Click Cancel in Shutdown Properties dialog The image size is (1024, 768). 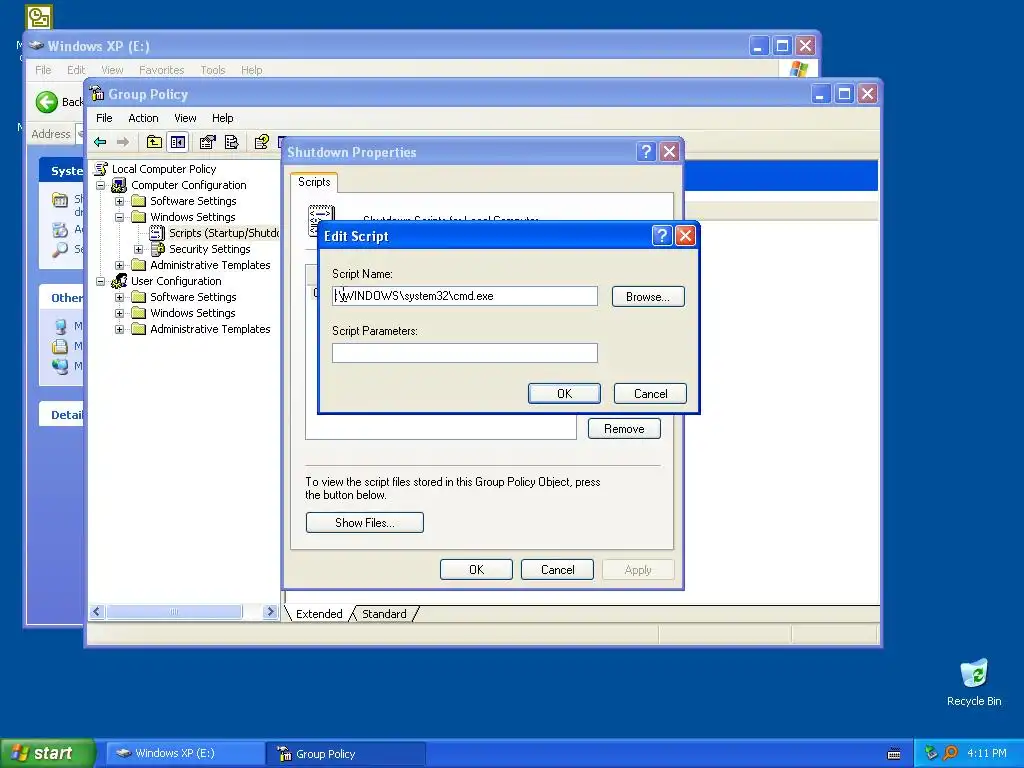[x=557, y=569]
